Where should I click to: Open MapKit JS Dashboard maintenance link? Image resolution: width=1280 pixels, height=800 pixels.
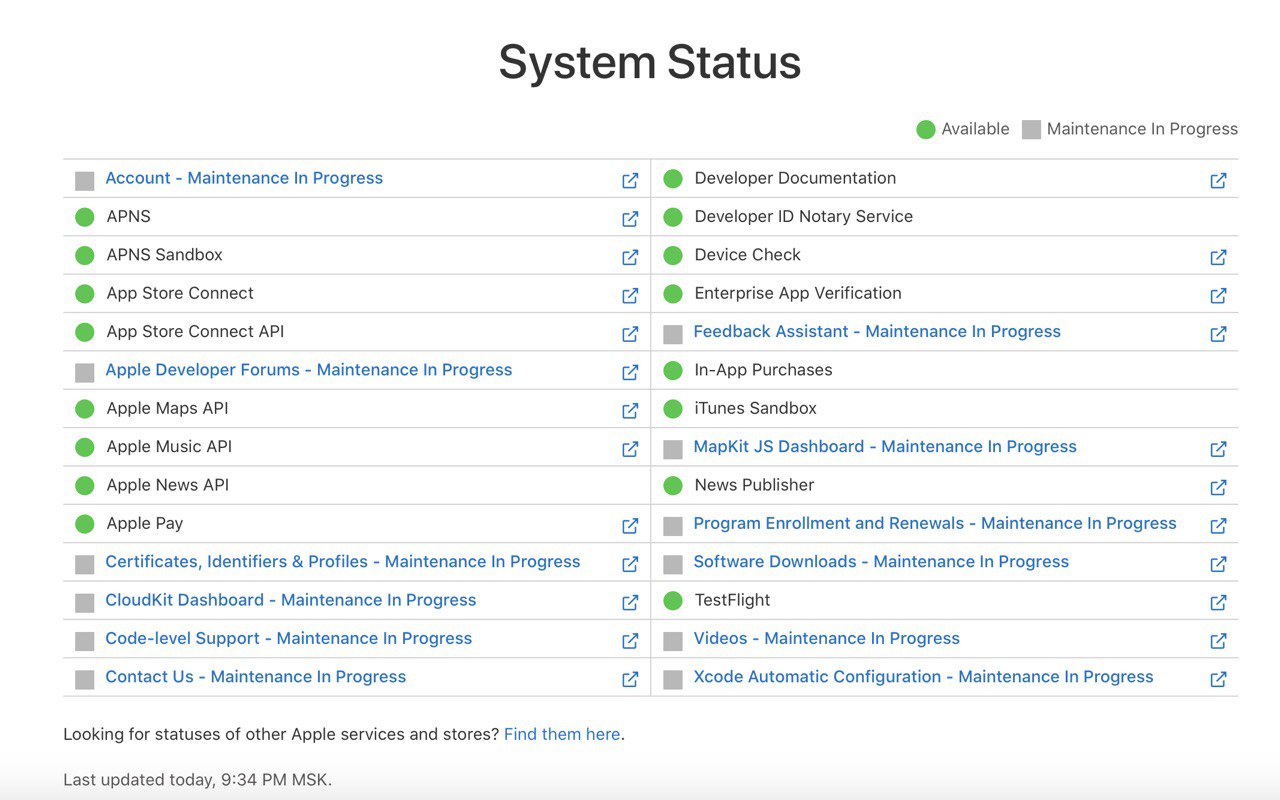[885, 447]
